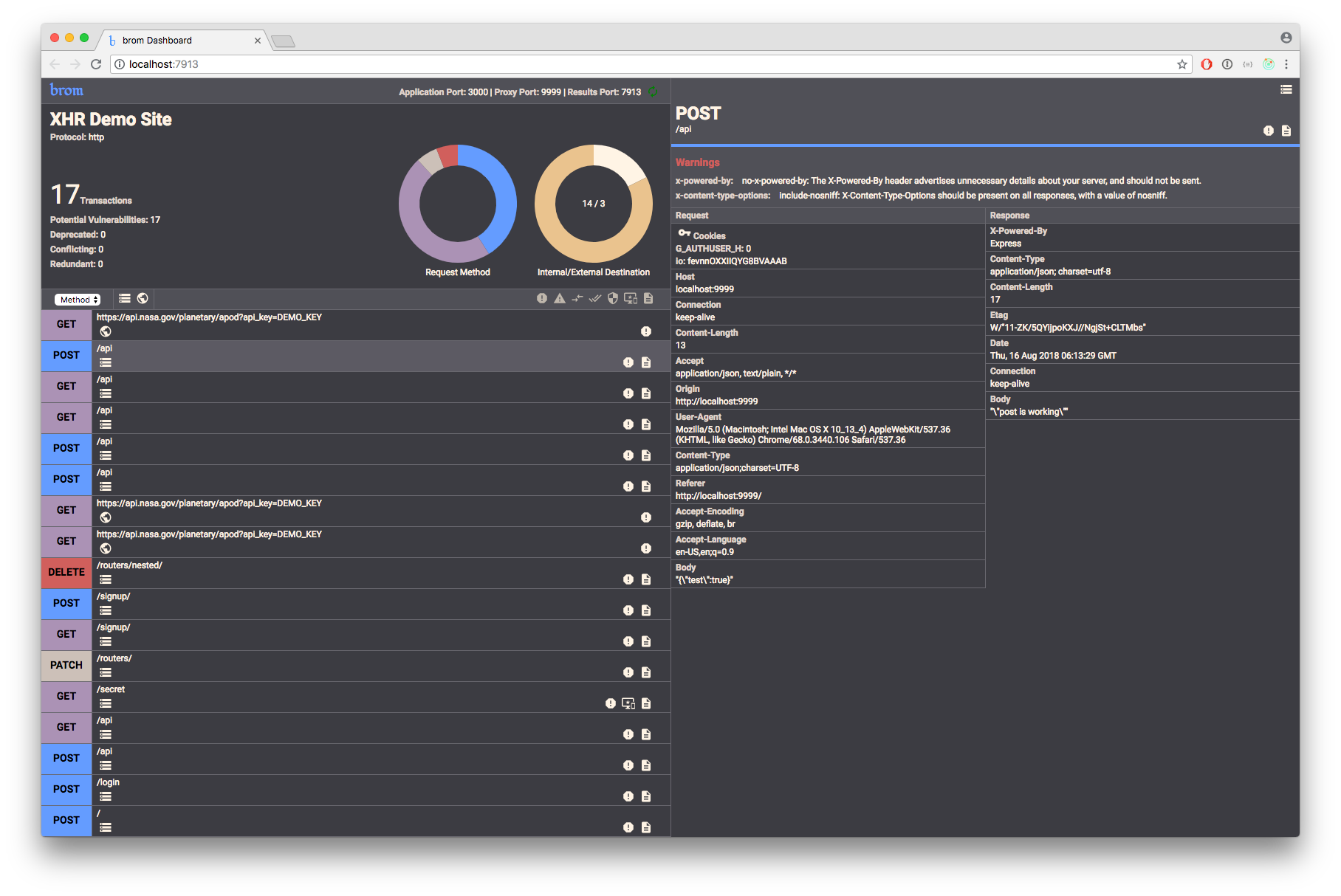Click the document filter icon in toolbar
This screenshot has height=896, width=1341.
648,298
